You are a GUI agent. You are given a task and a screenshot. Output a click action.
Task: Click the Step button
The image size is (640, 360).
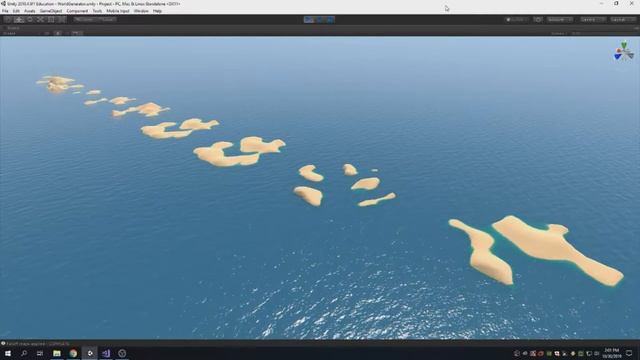click(x=330, y=19)
